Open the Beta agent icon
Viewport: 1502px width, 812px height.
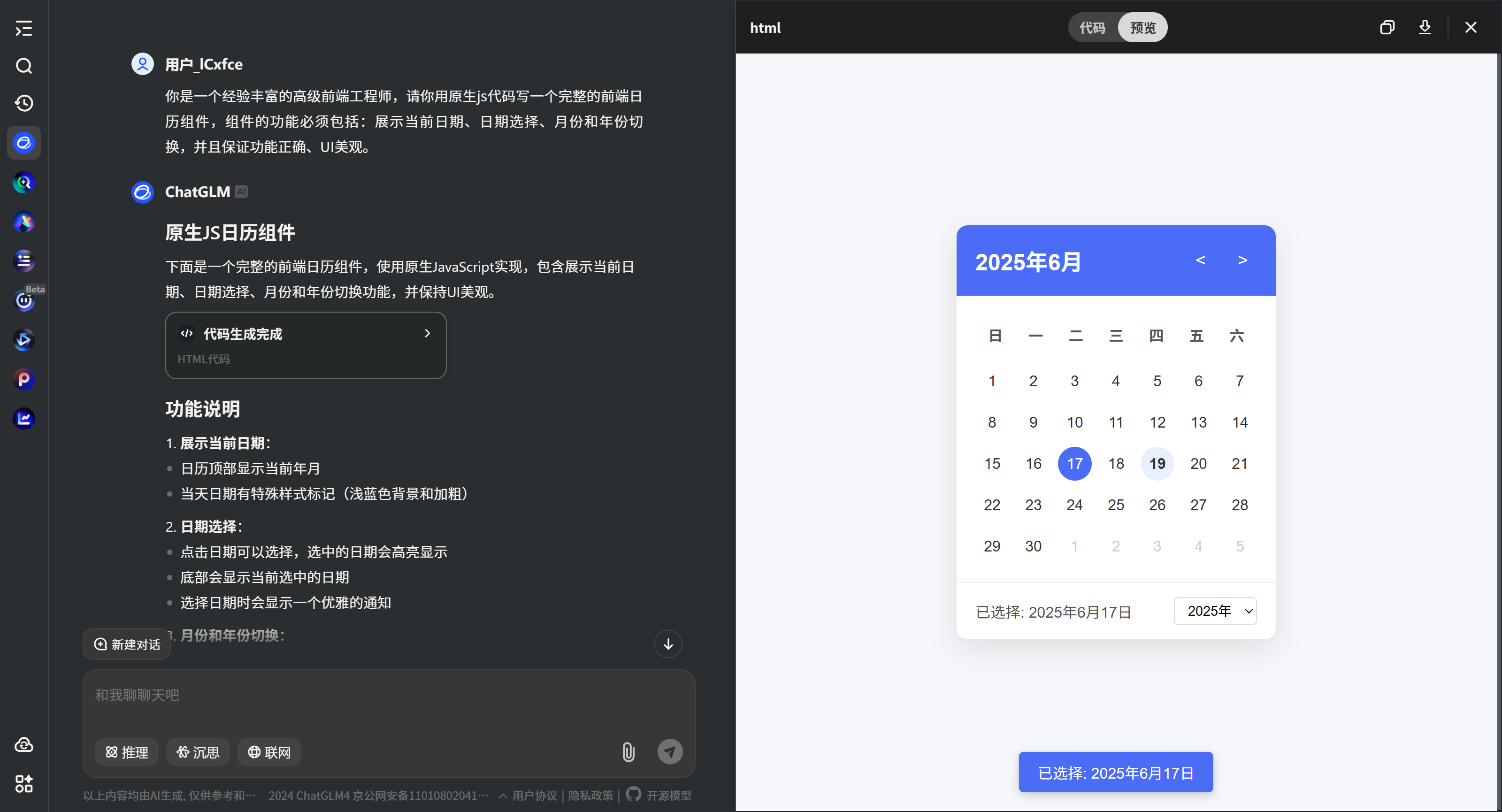pos(24,301)
